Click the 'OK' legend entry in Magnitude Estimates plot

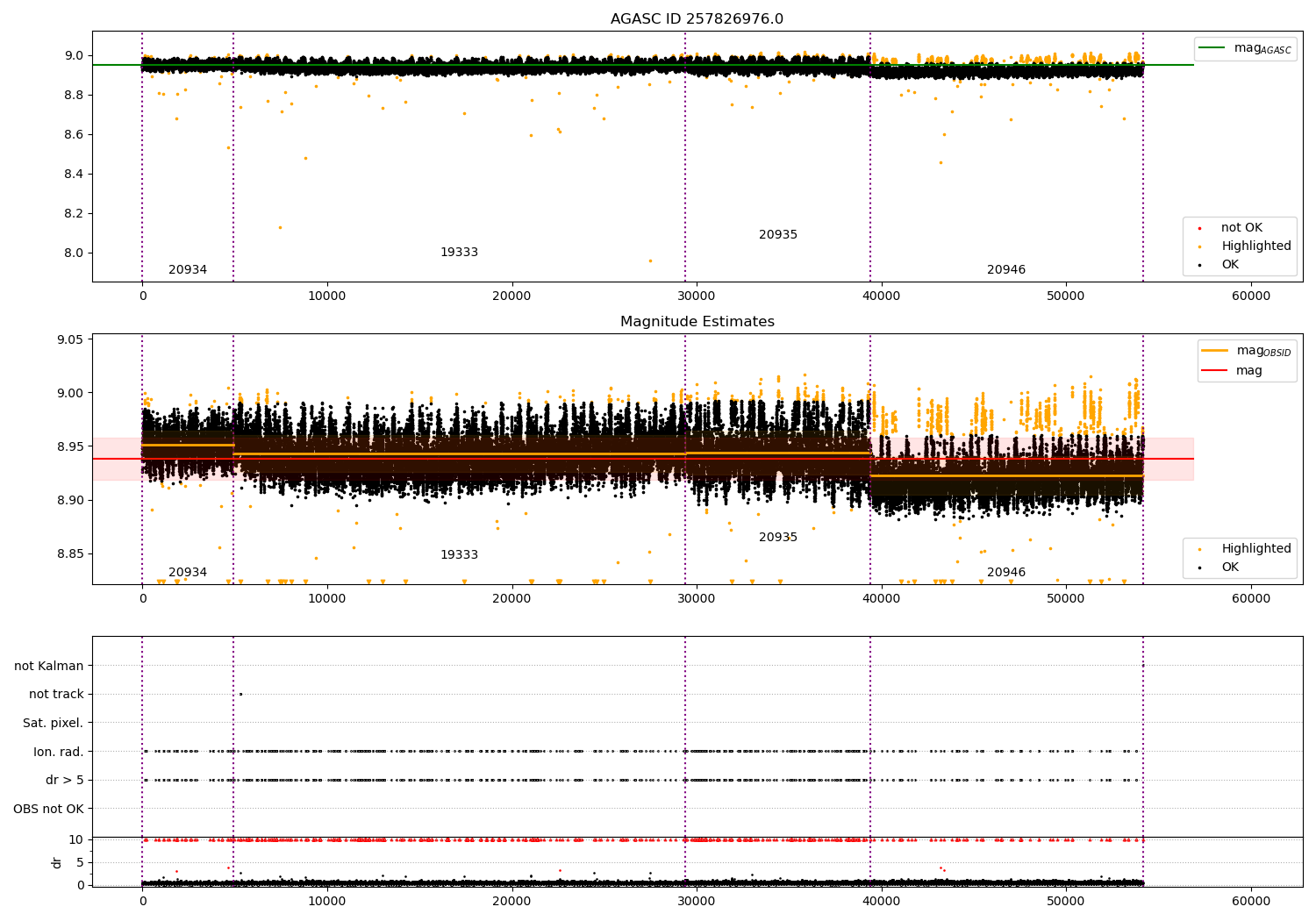1229,568
